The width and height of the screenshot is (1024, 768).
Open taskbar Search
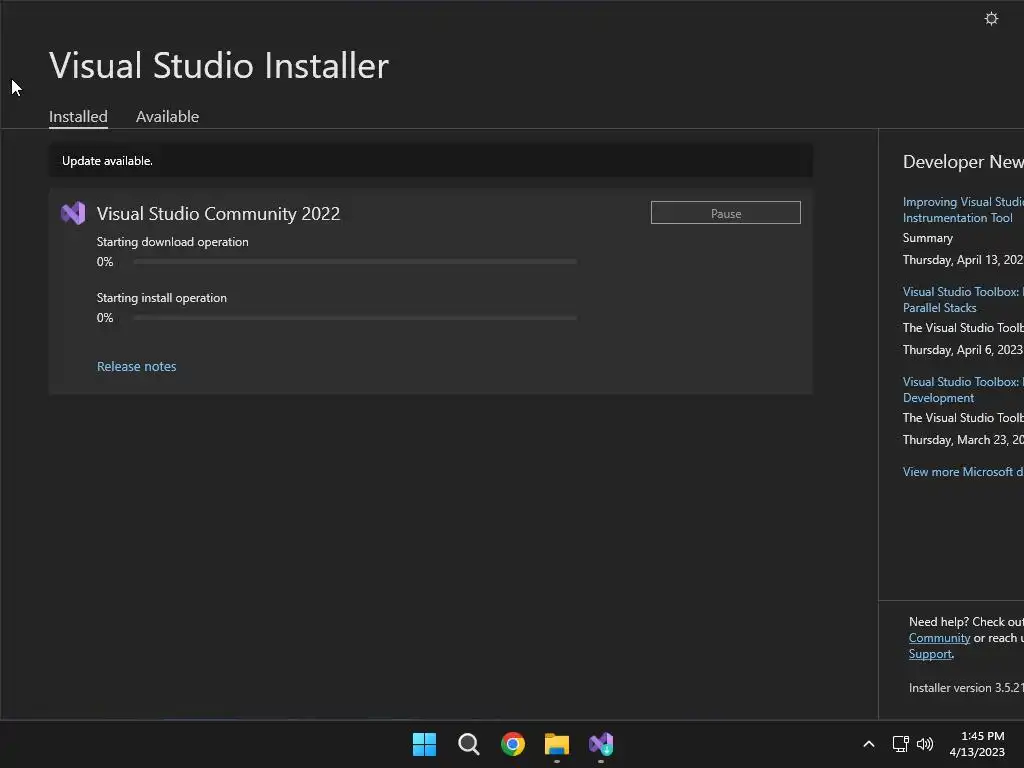[x=468, y=744]
